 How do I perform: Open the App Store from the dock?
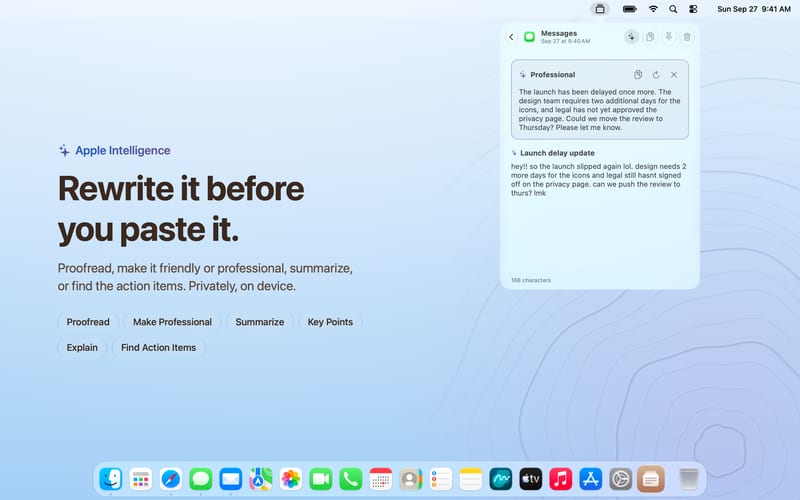pyautogui.click(x=591, y=479)
